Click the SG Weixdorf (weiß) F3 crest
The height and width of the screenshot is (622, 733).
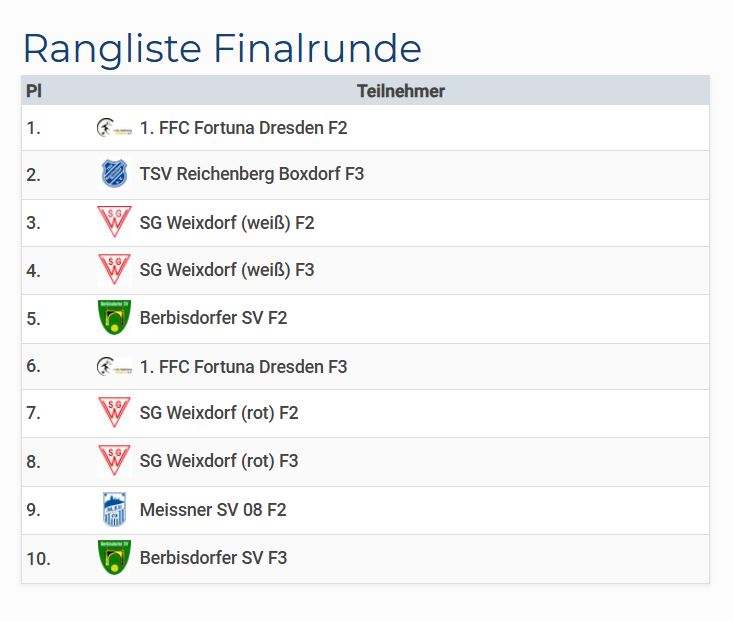pos(114,270)
